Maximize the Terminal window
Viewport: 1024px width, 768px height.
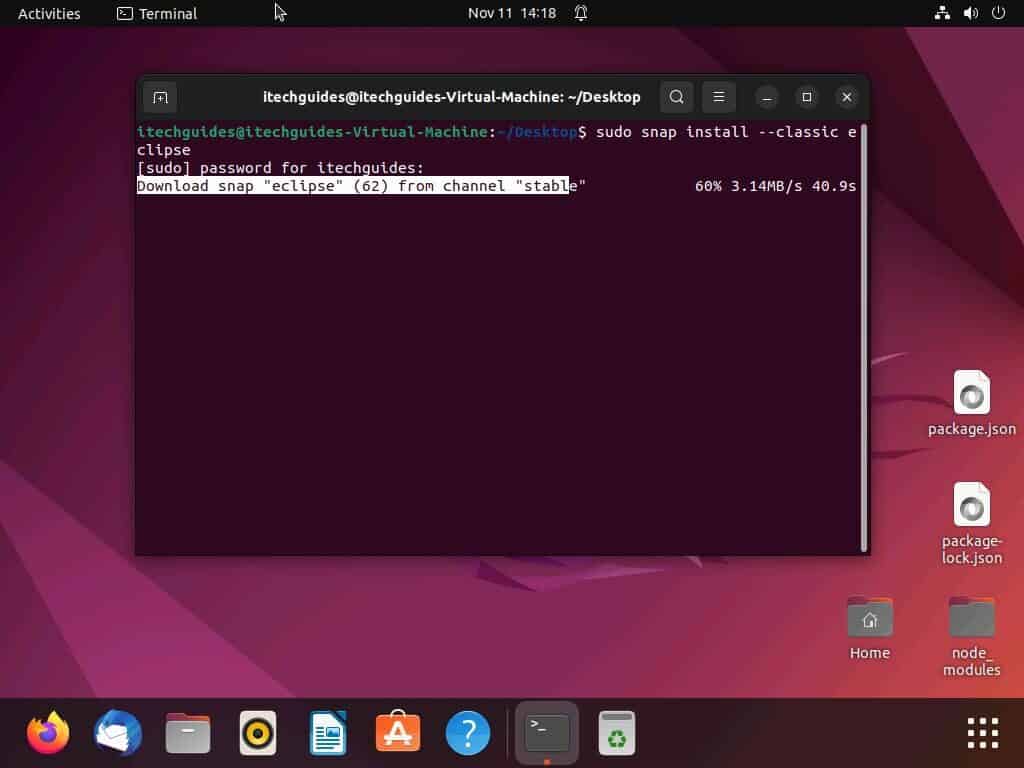(x=807, y=97)
